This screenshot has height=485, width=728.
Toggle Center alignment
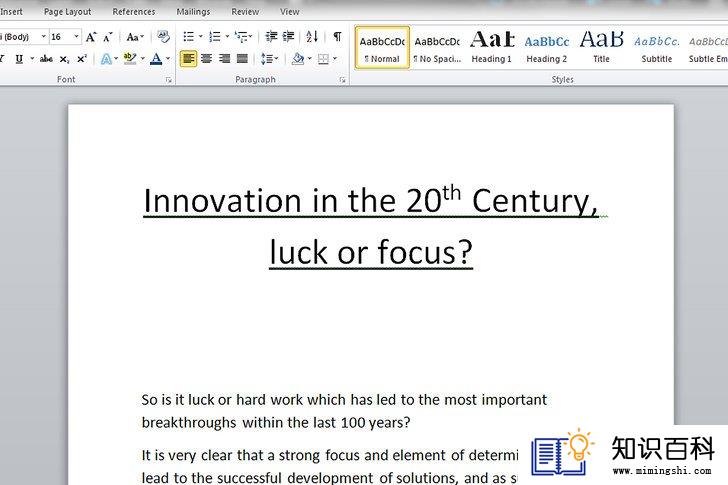[207, 58]
